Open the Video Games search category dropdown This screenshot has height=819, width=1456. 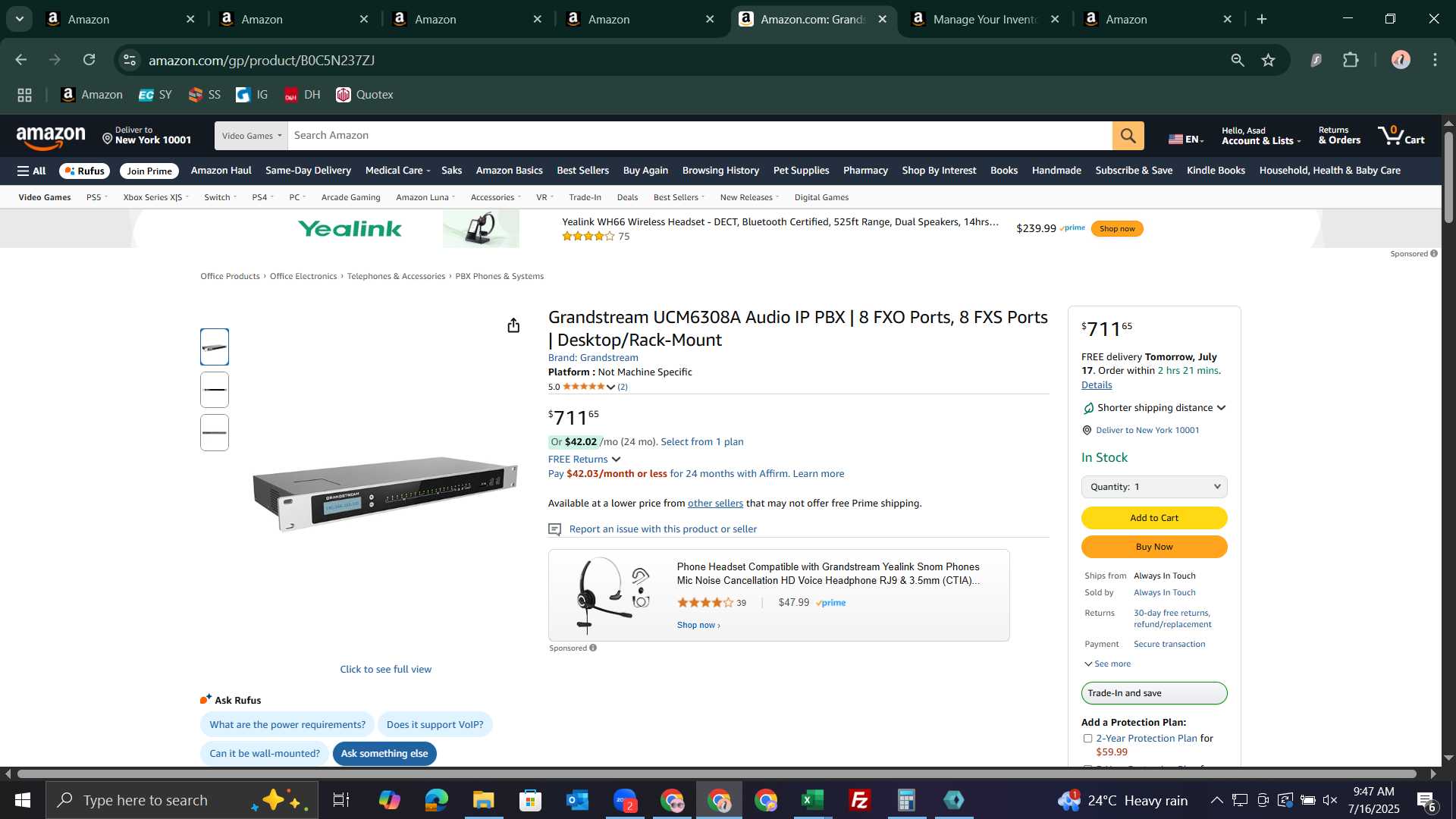[x=251, y=136]
